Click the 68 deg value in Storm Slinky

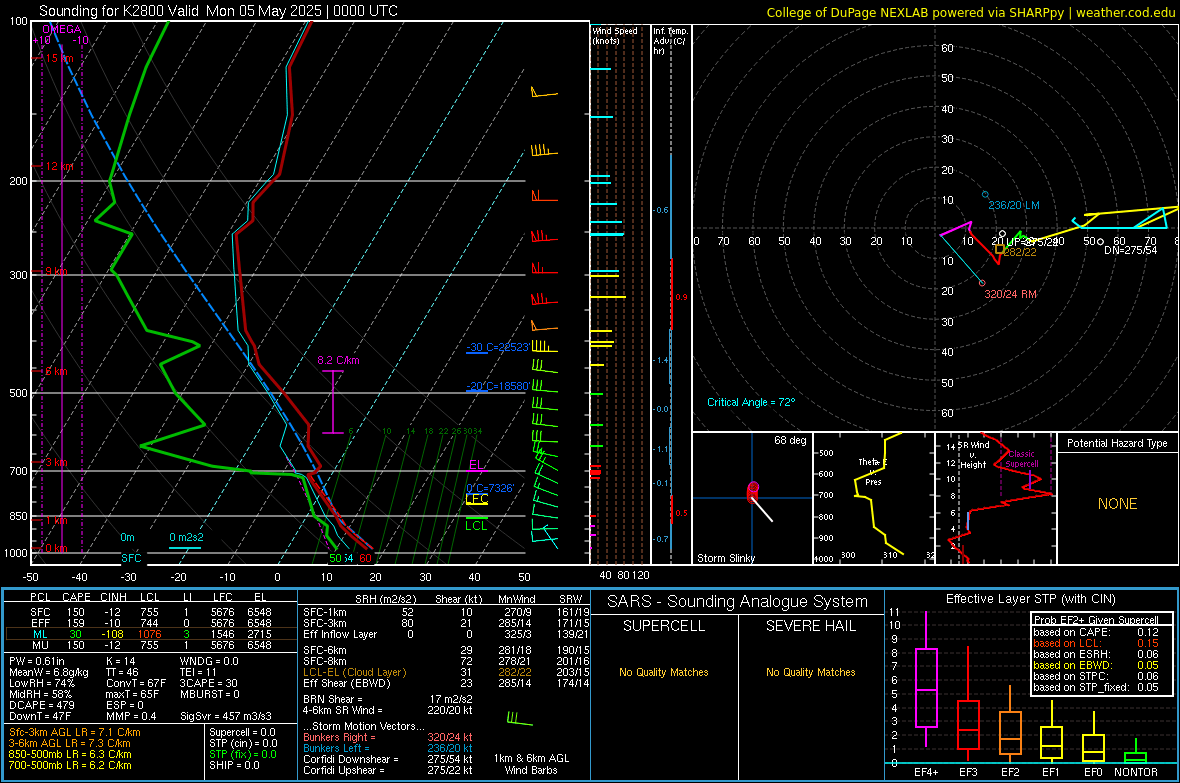tap(790, 440)
